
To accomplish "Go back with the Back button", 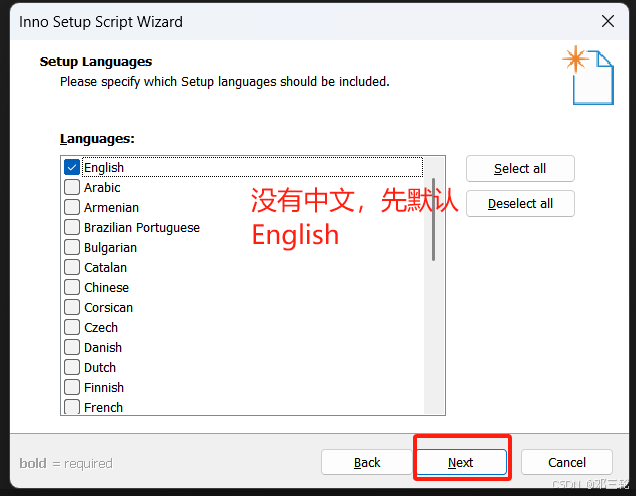I will pyautogui.click(x=367, y=462).
